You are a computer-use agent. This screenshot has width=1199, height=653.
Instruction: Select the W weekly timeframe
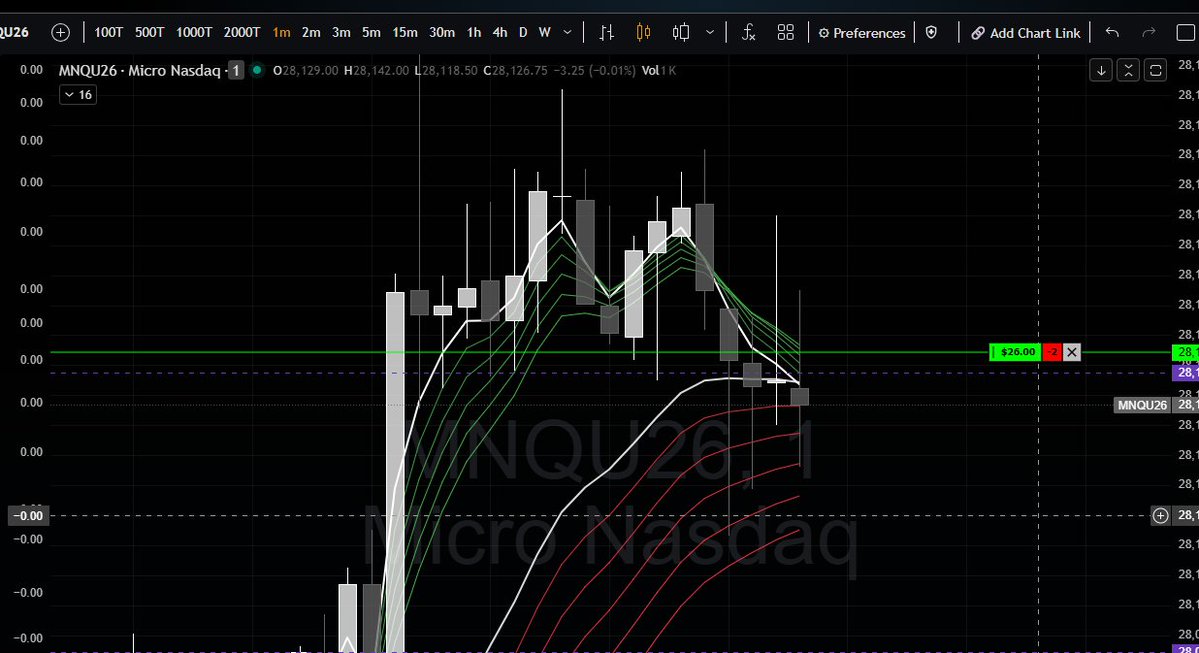tap(544, 32)
